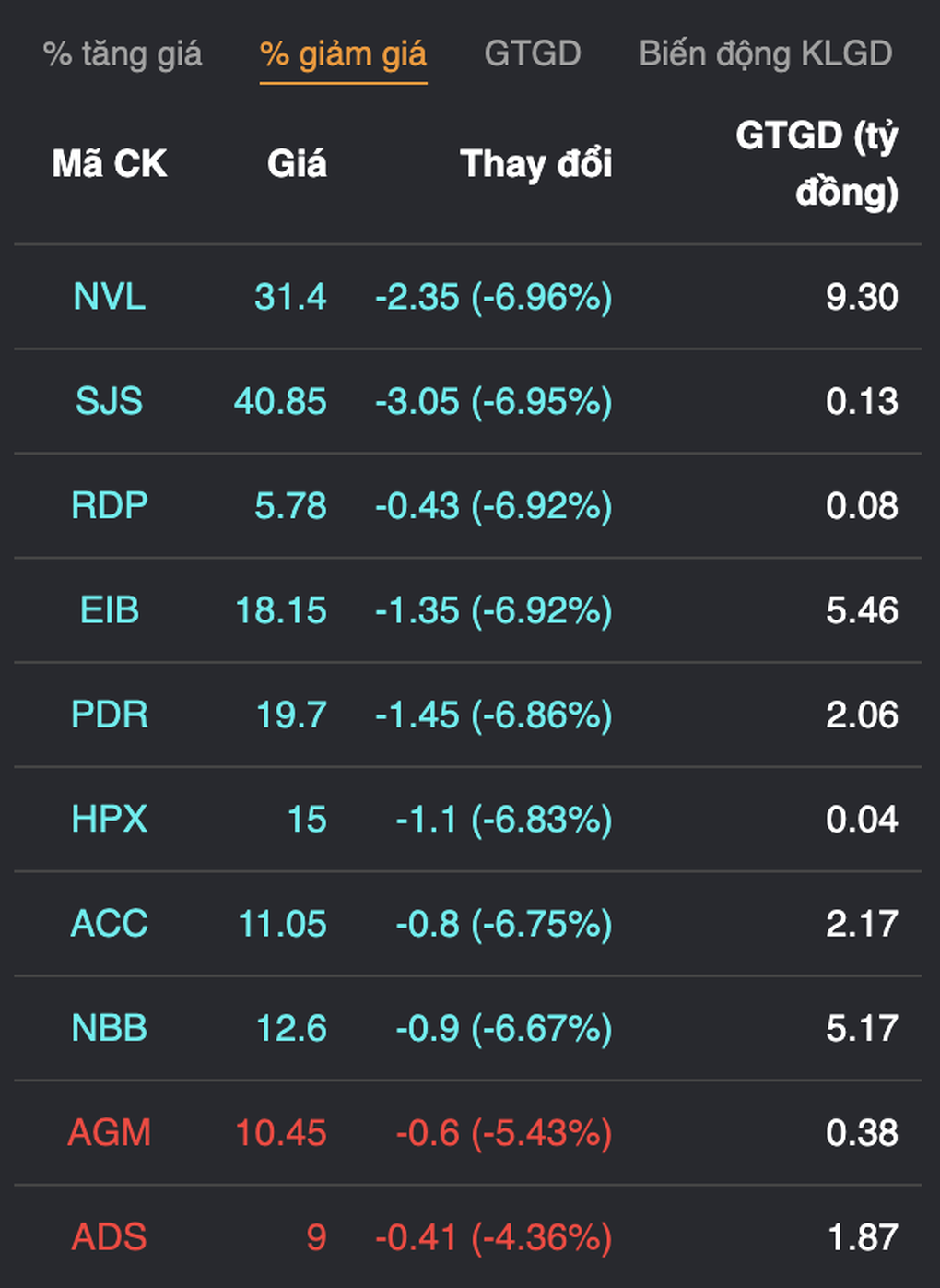The image size is (940, 1288).
Task: Click the EIB price 18.15
Action: coord(281,610)
